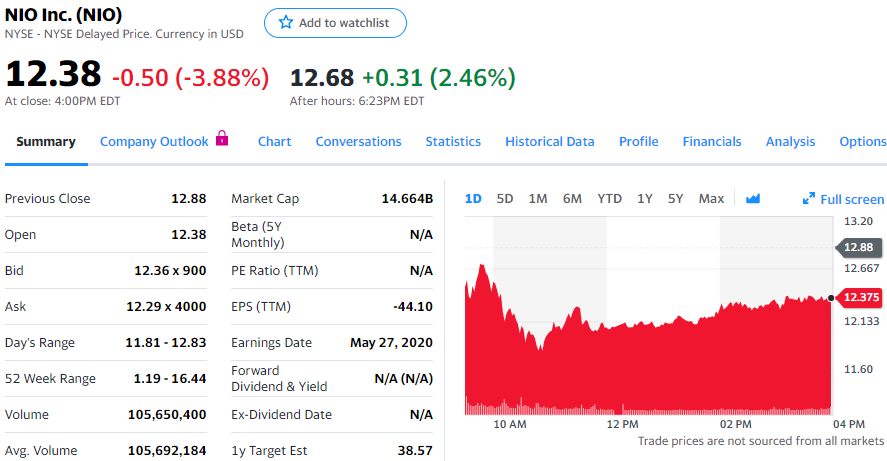The height and width of the screenshot is (461, 887).
Task: Click the Add to watchlist button
Action: coord(335,23)
